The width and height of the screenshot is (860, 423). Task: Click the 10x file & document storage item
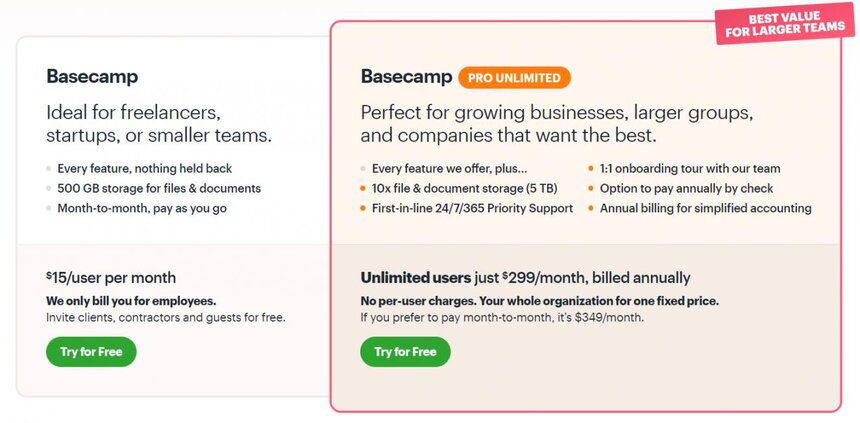[463, 188]
